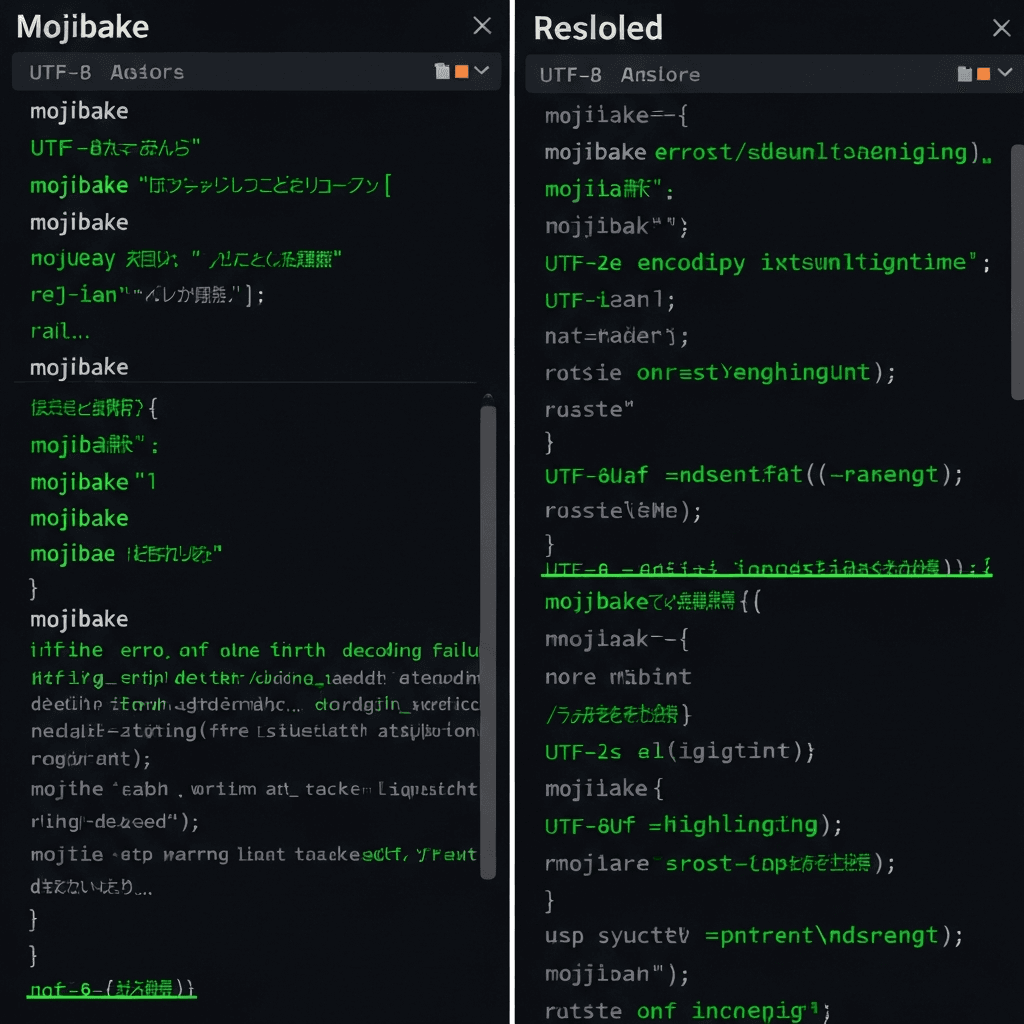The height and width of the screenshot is (1024, 1024).
Task: Click the file icon in the Mojibake toolbar
Action: tap(442, 71)
